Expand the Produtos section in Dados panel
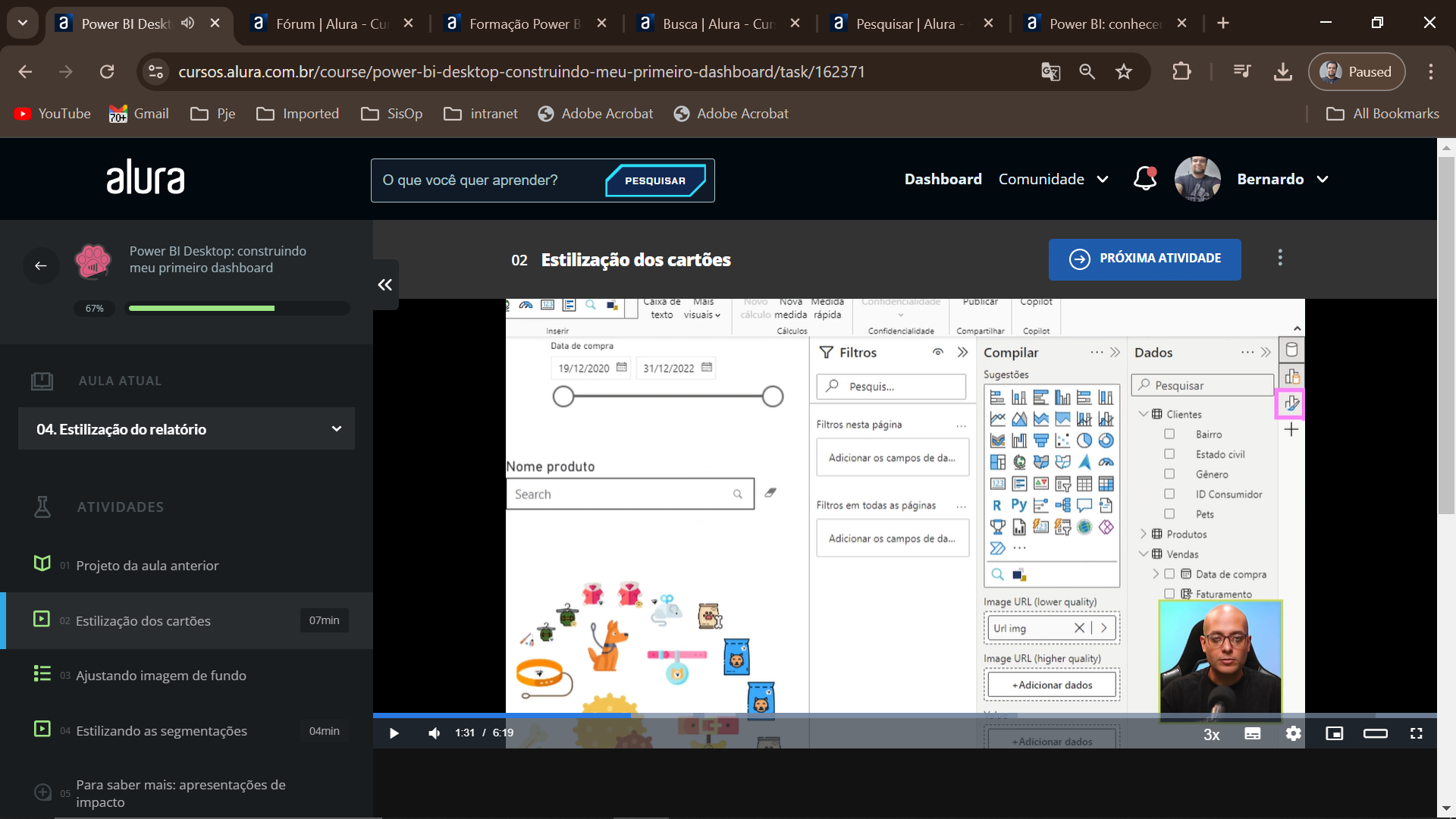Viewport: 1456px width, 819px height. tap(1144, 533)
